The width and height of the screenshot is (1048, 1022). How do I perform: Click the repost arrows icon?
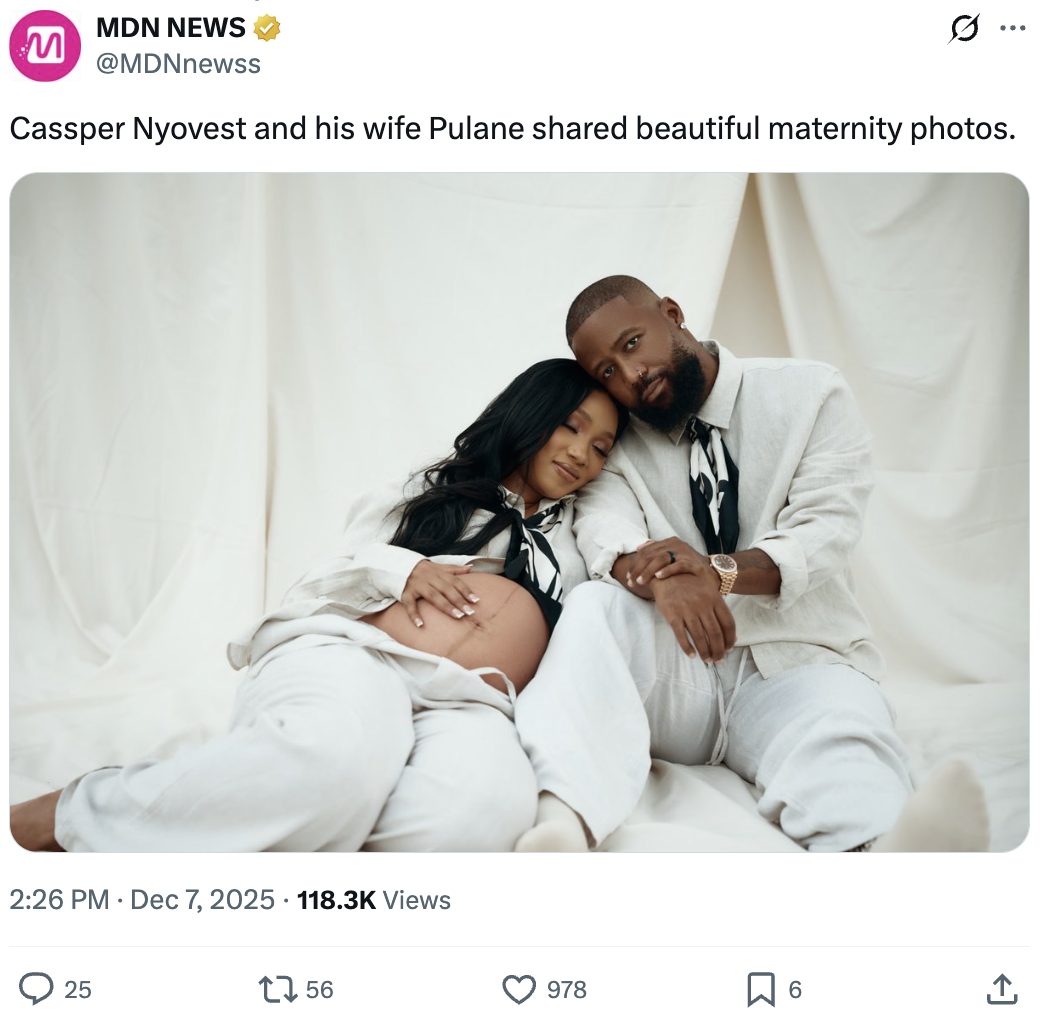coord(278,989)
